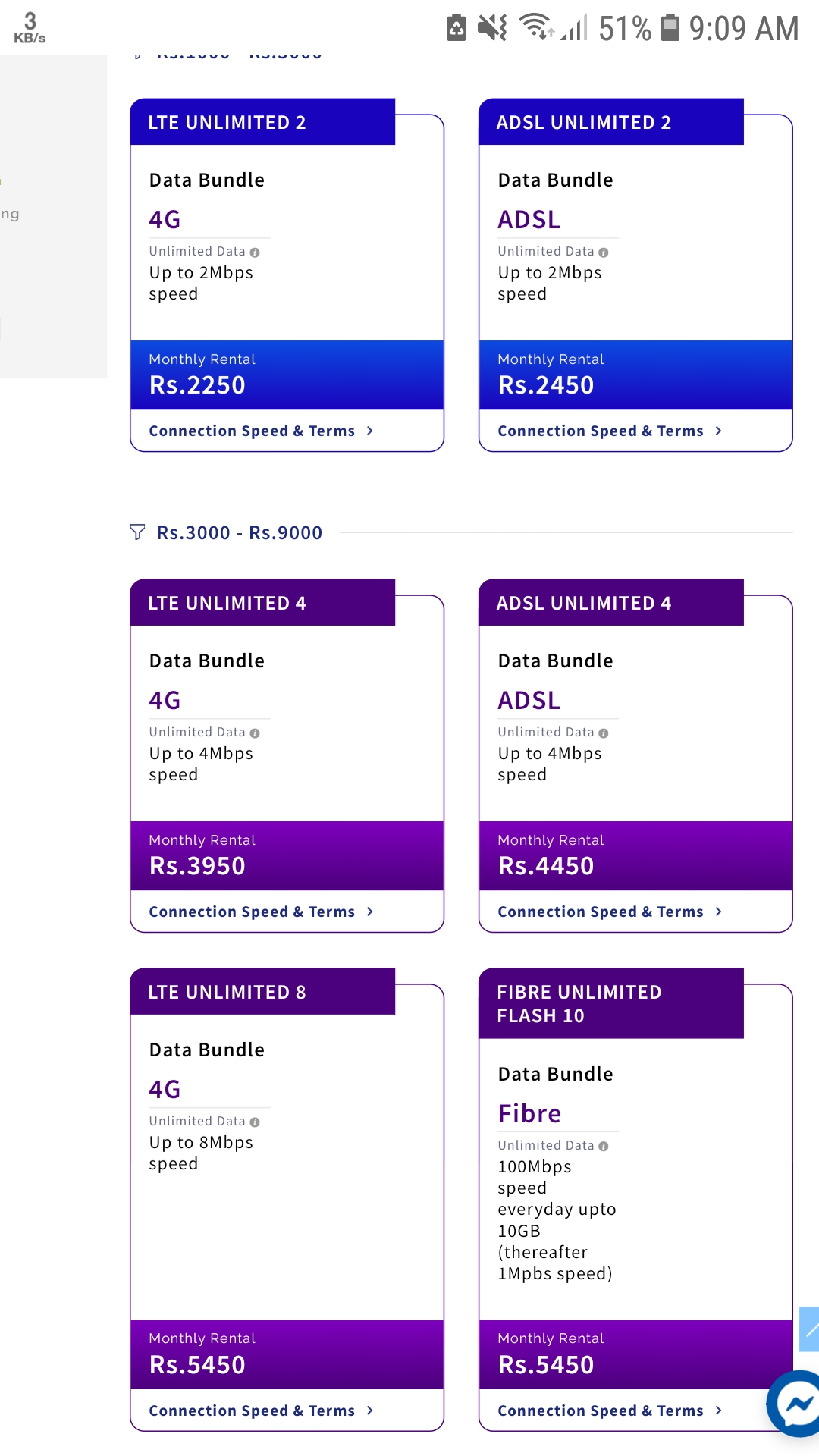This screenshot has height=1456, width=819.
Task: Expand Connection Speed & Terms for LTE Unlimited 4
Action: tap(262, 912)
